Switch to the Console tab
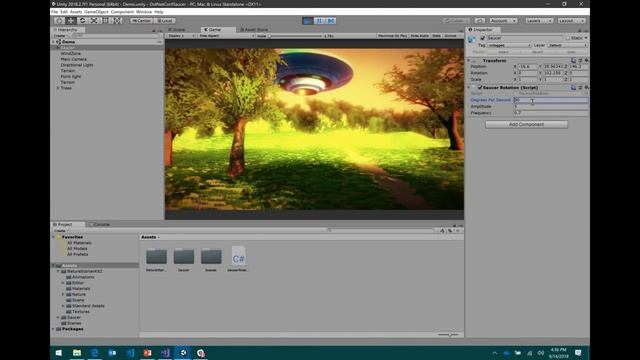 [x=99, y=224]
